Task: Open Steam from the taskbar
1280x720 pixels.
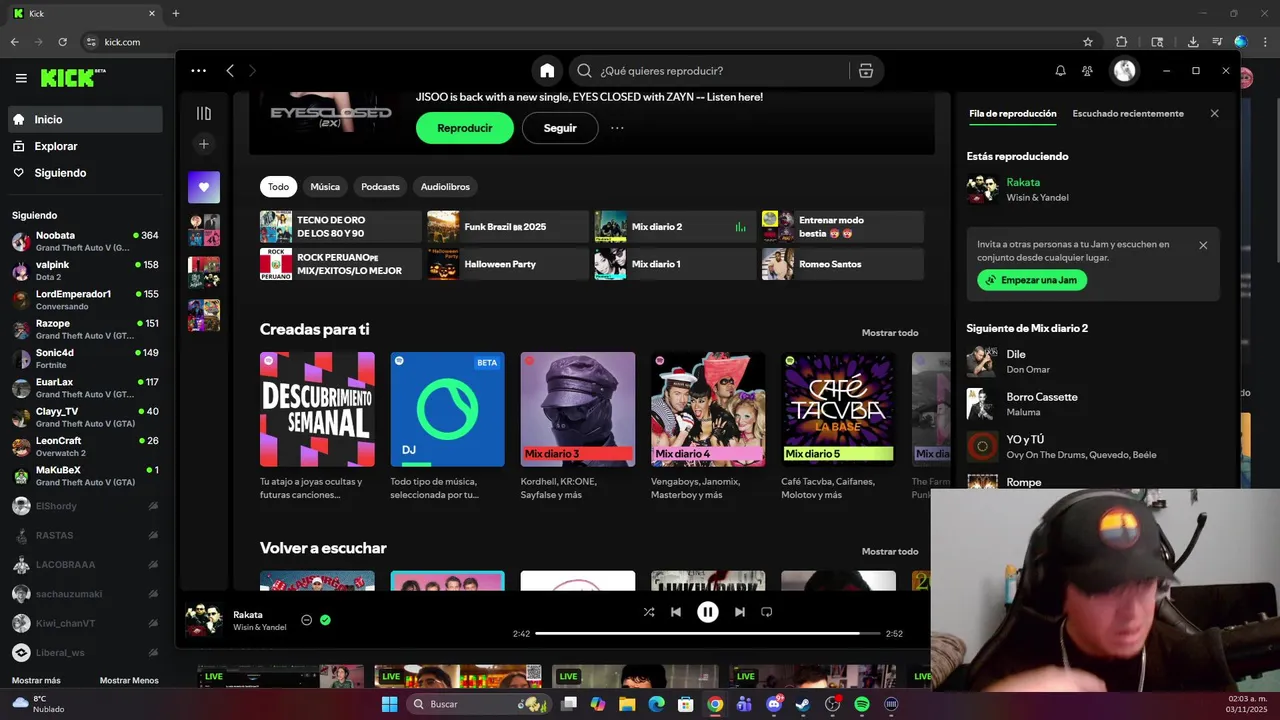Action: click(x=803, y=704)
